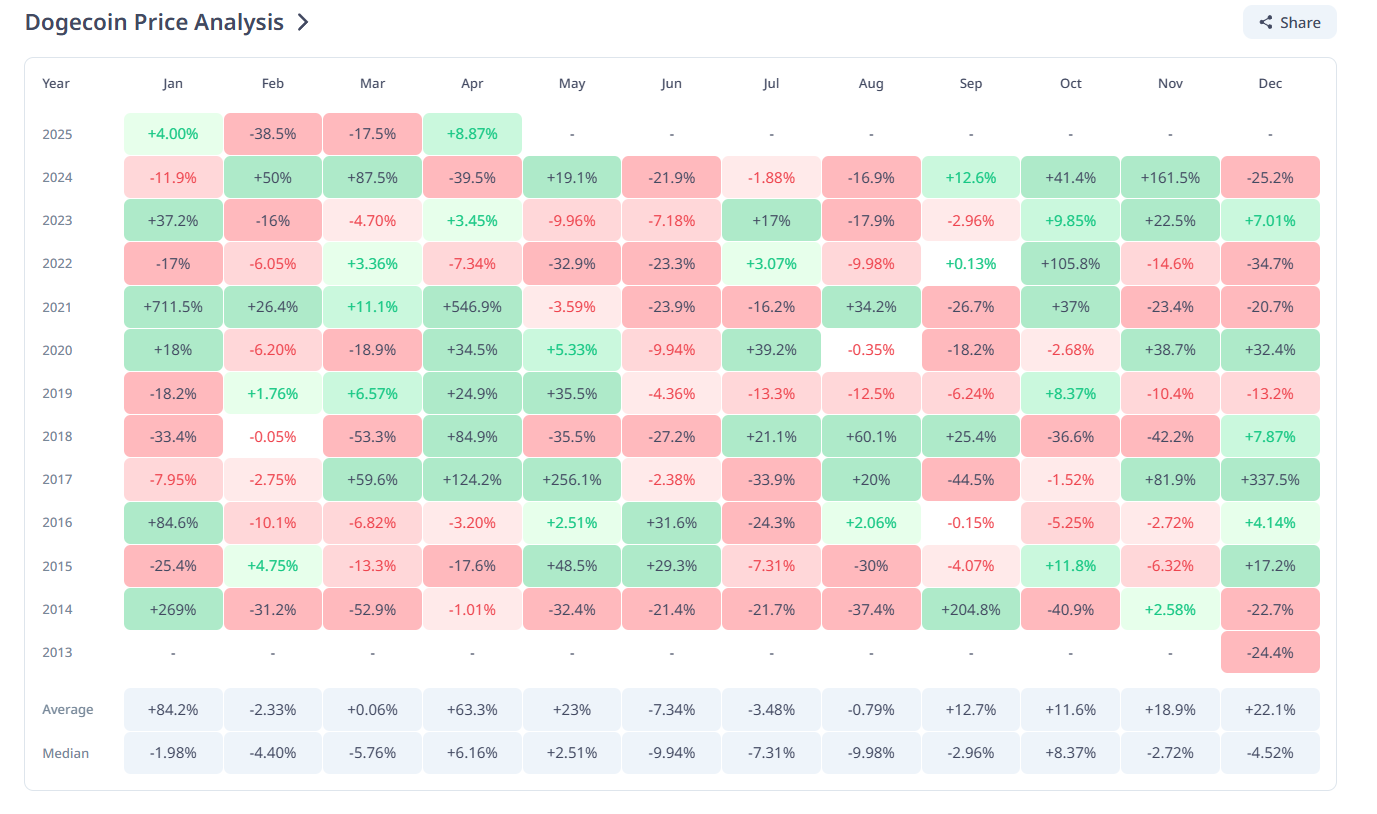Select the Median row label

(66, 753)
